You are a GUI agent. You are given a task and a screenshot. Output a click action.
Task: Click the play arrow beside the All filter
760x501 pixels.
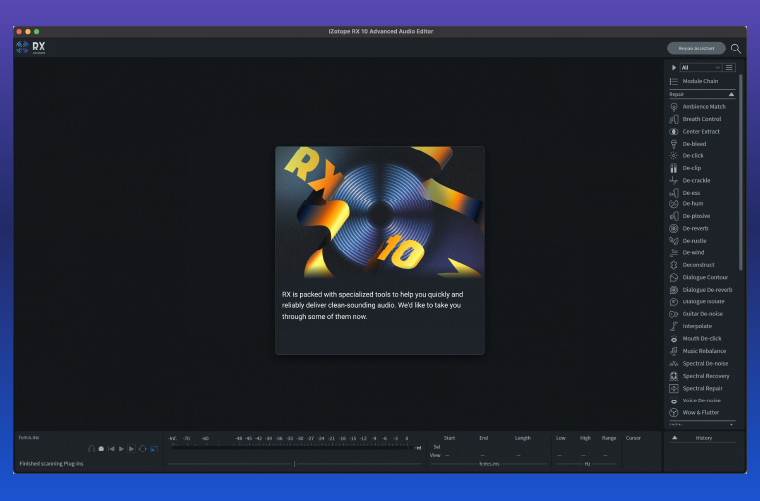[x=674, y=67]
